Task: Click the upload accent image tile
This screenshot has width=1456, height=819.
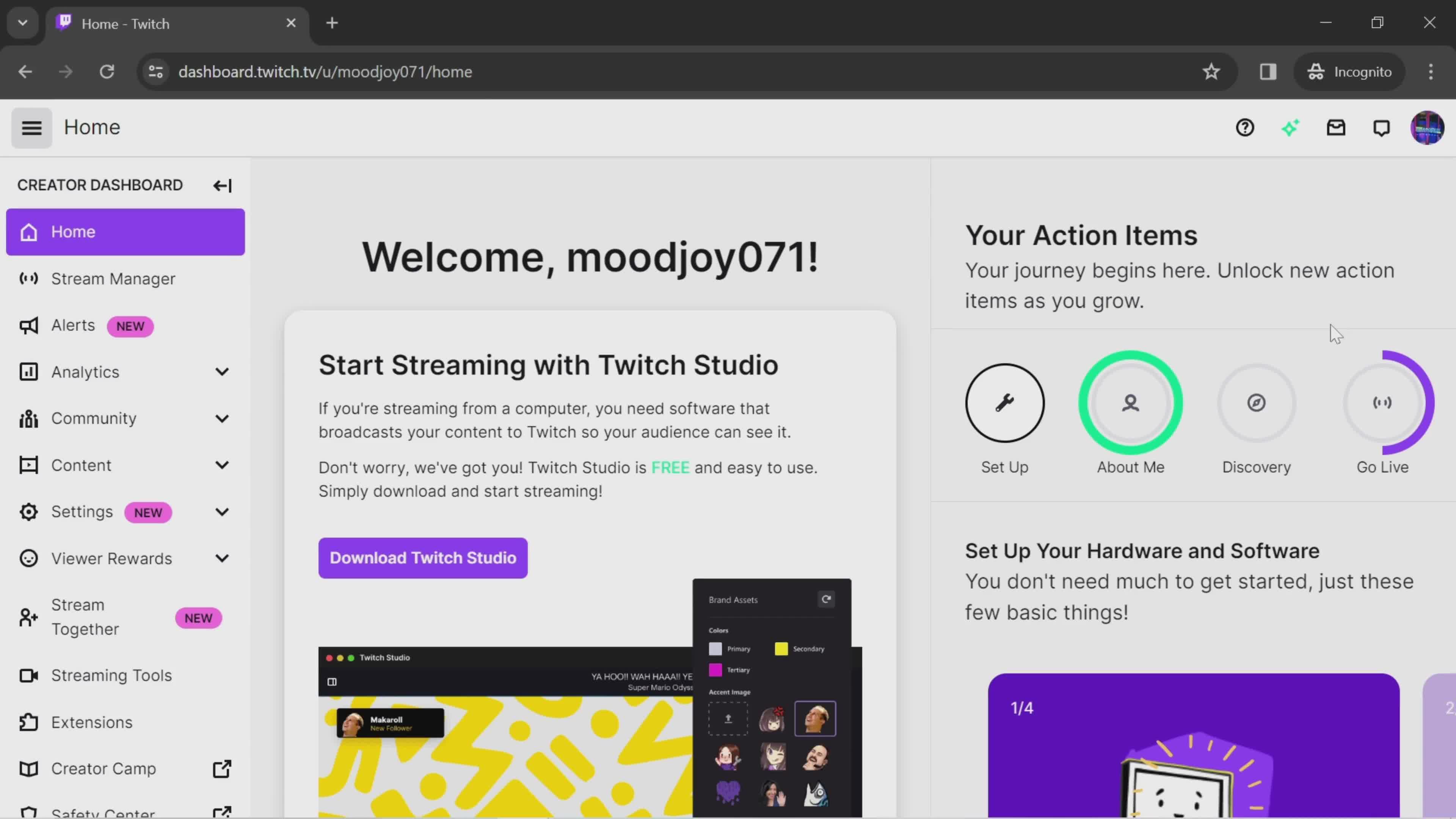Action: [728, 719]
